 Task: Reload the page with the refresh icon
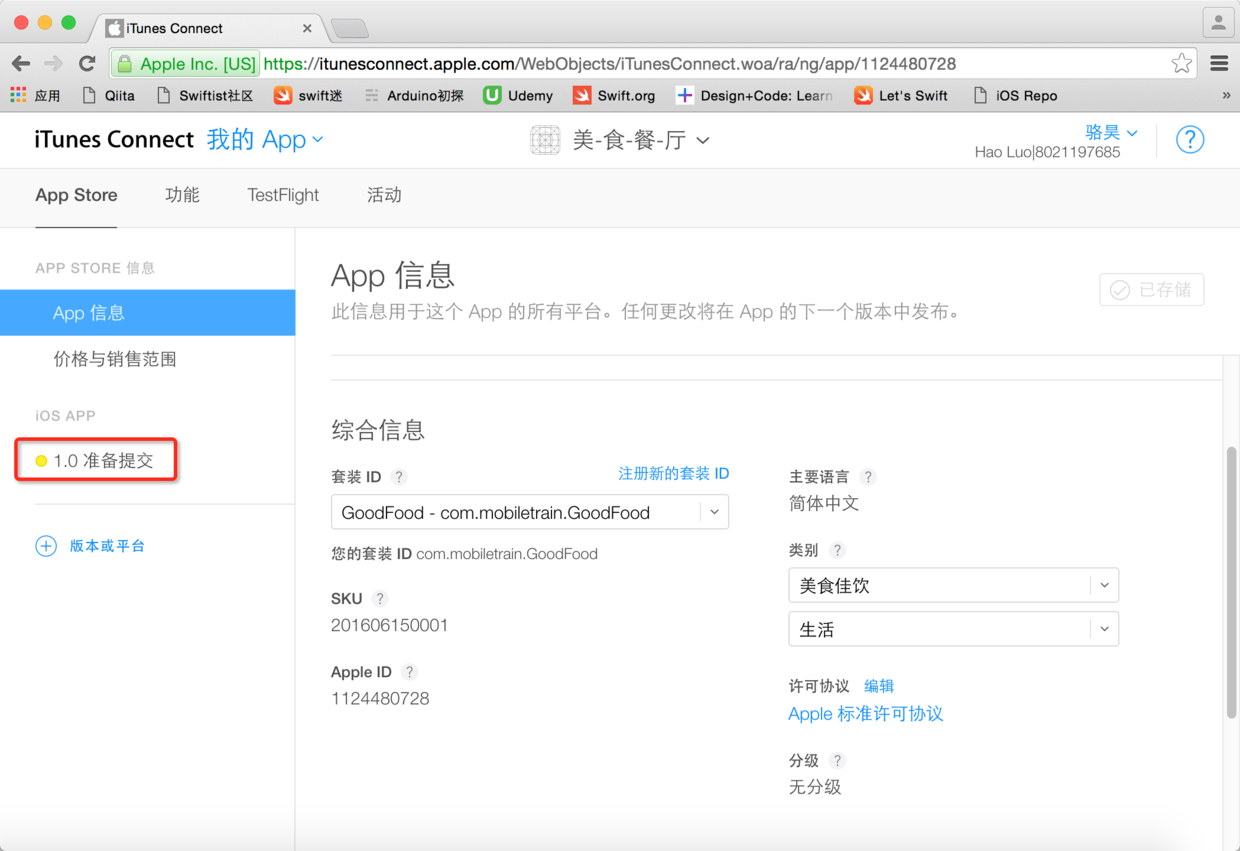point(87,64)
